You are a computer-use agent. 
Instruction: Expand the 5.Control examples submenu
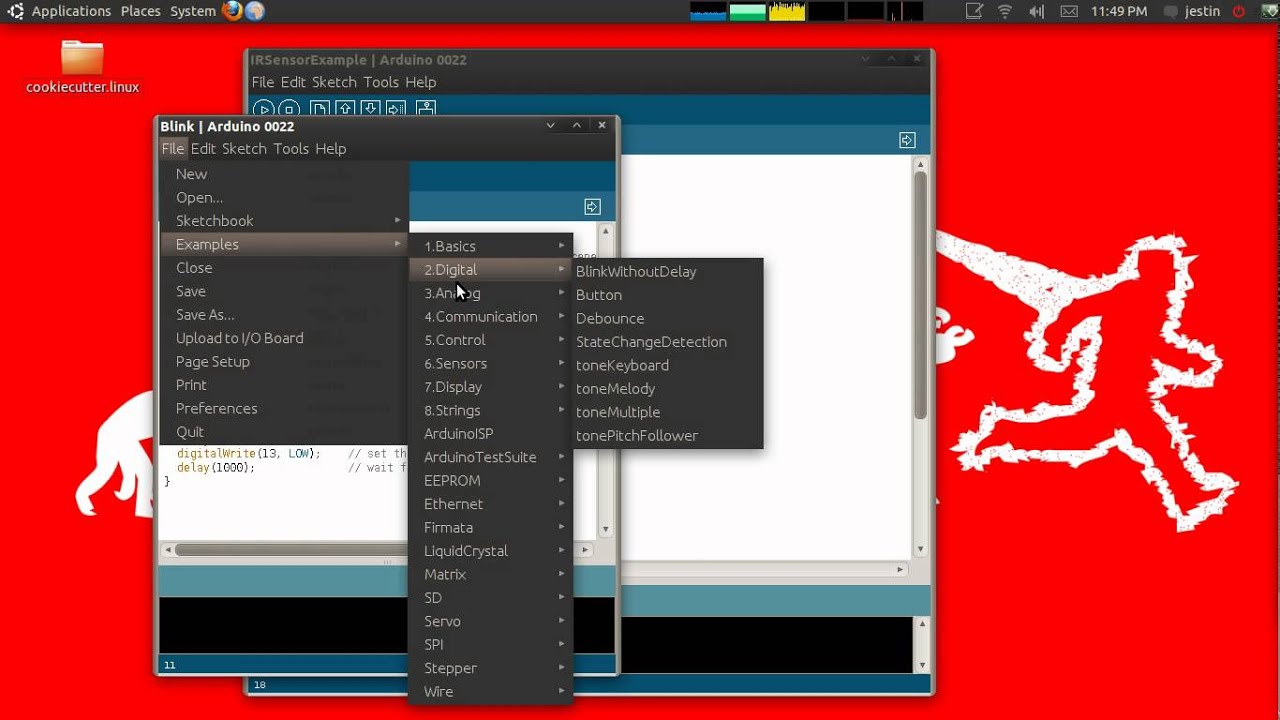(491, 340)
